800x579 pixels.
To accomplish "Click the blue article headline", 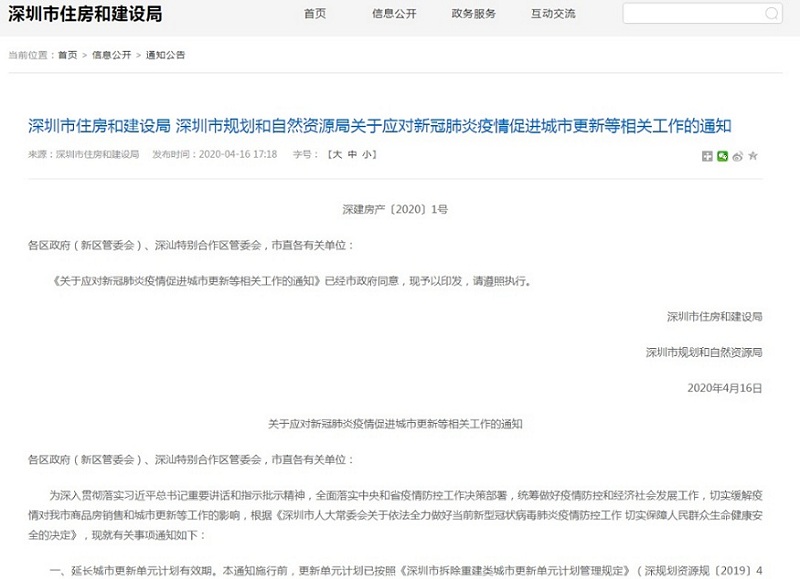I will click(x=380, y=126).
